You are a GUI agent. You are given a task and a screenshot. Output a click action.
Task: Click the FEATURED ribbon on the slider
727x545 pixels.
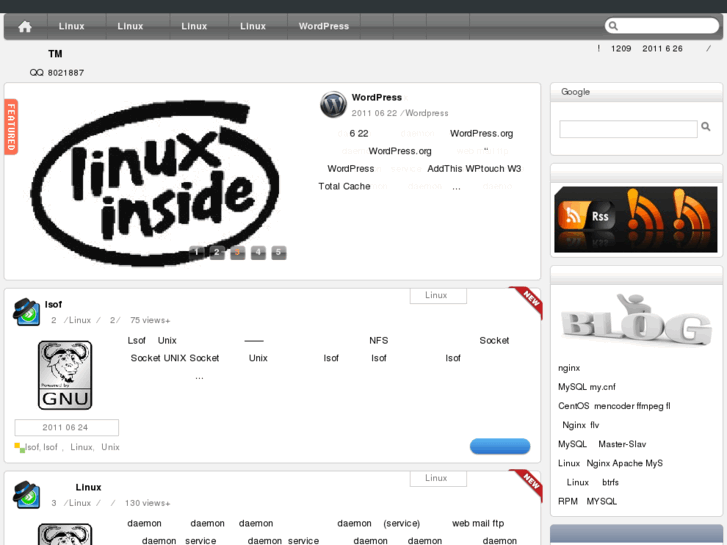(x=11, y=127)
